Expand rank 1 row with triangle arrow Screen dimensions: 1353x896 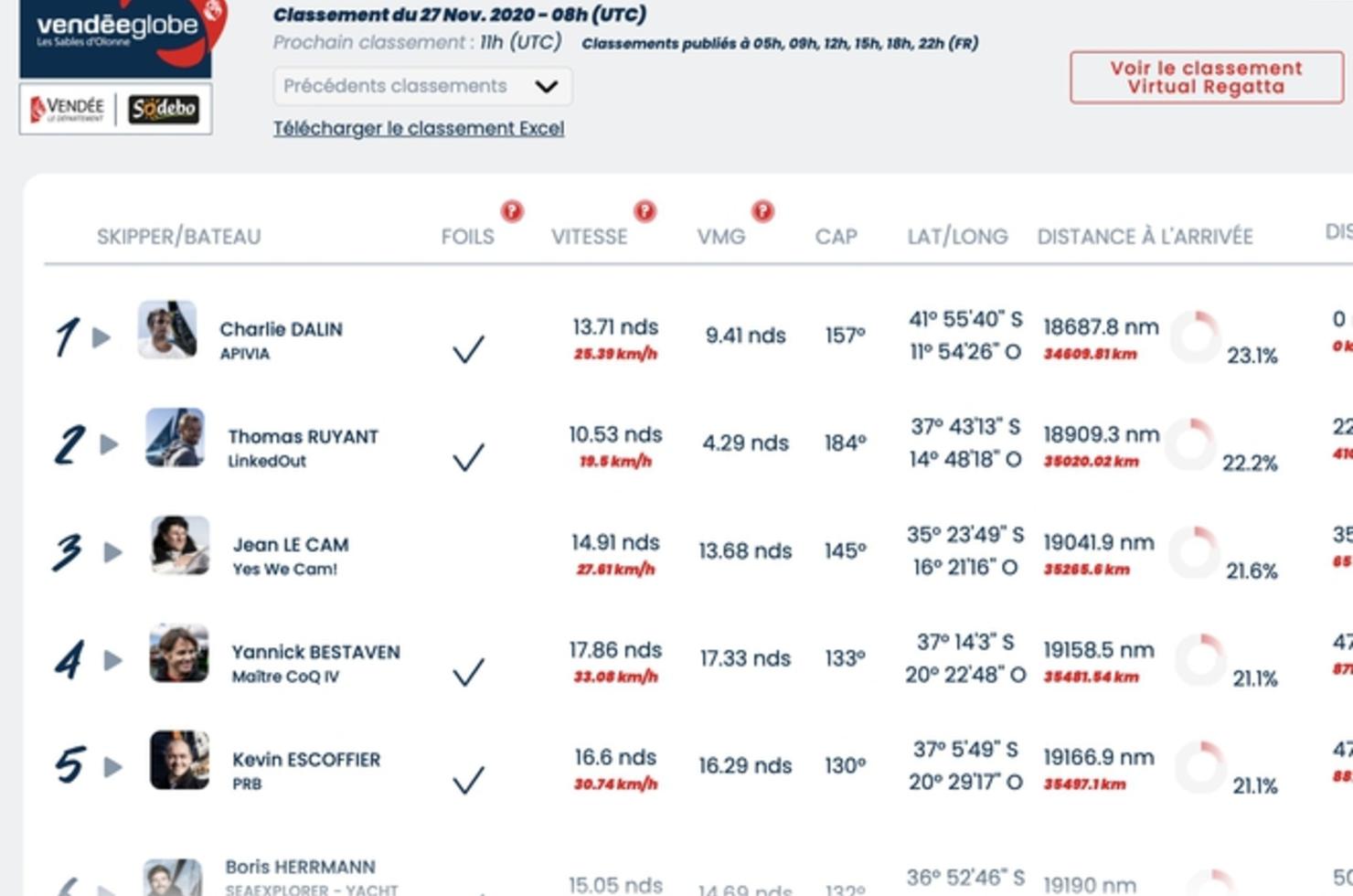pyautogui.click(x=101, y=337)
